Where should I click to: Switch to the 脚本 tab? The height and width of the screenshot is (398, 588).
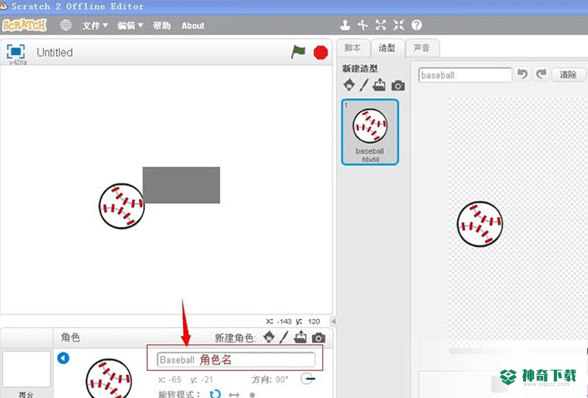click(352, 48)
